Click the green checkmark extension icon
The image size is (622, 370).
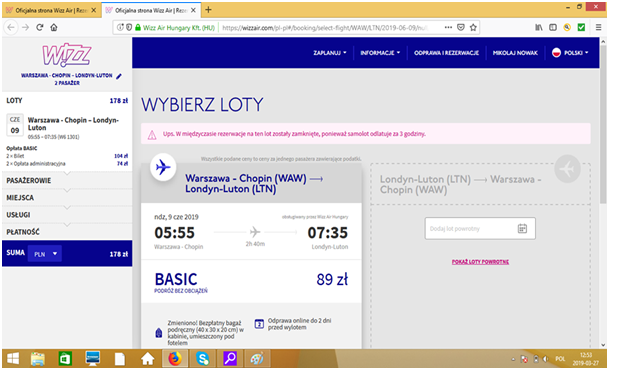click(x=581, y=27)
